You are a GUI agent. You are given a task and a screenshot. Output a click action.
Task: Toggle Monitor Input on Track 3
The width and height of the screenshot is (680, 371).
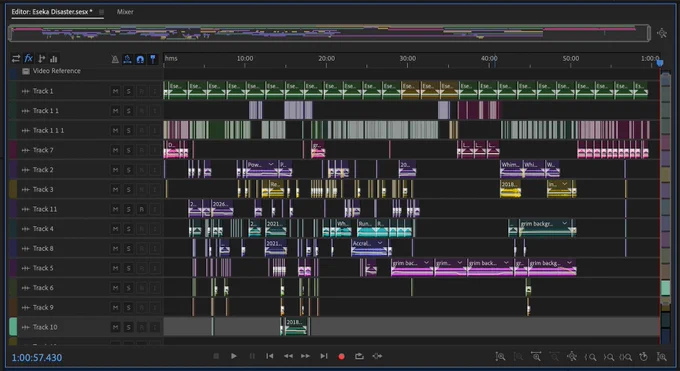click(154, 190)
